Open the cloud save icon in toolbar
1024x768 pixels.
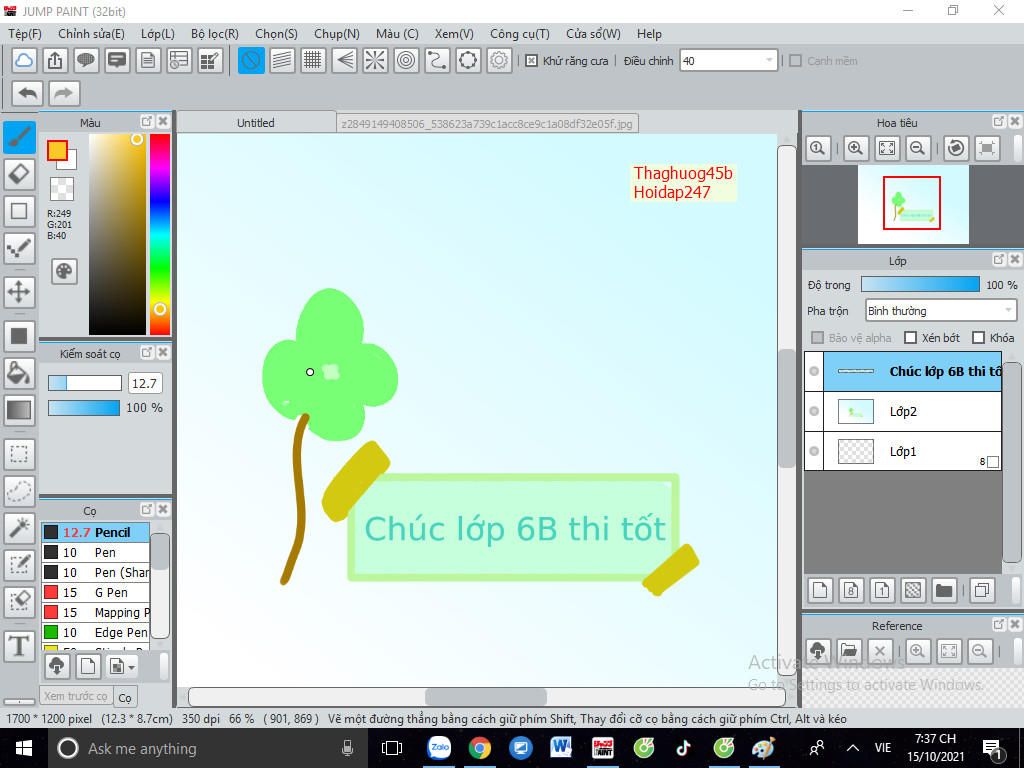tap(24, 61)
